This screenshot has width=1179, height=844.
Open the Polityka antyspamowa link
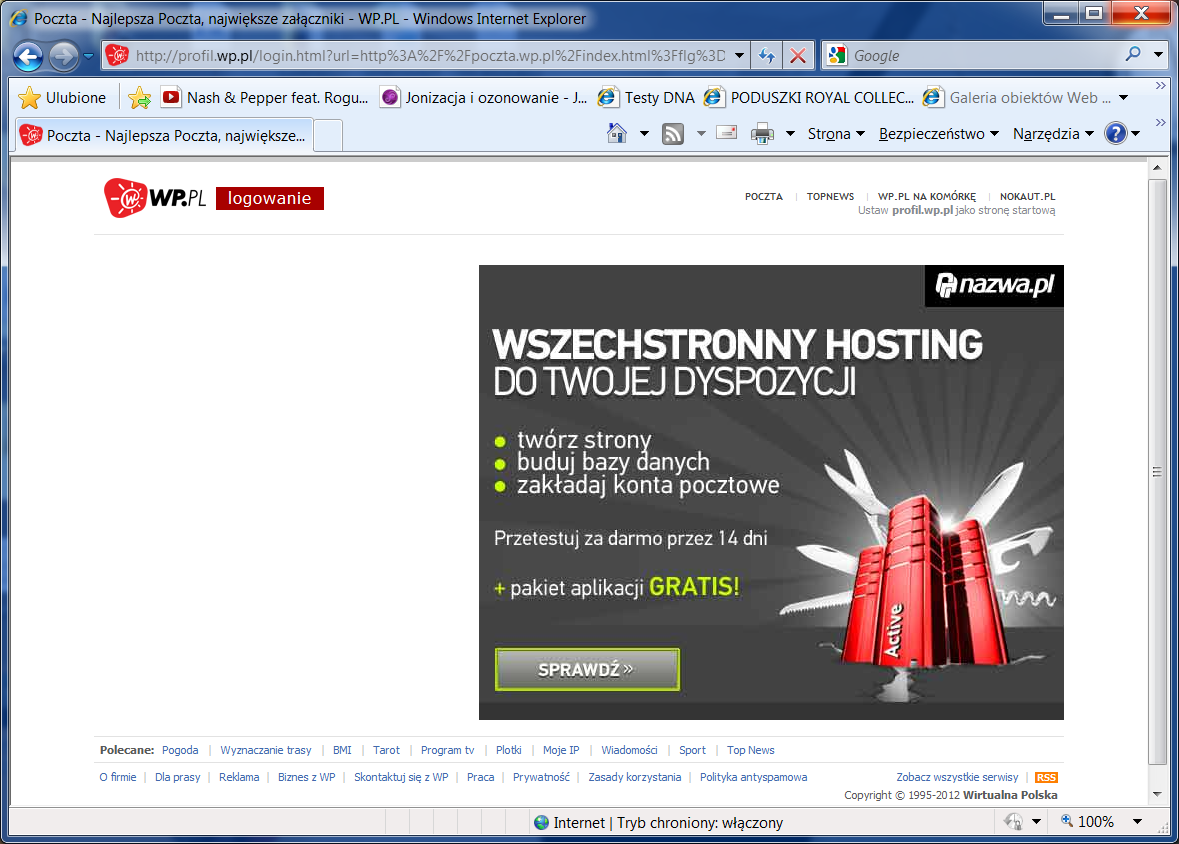tap(753, 777)
